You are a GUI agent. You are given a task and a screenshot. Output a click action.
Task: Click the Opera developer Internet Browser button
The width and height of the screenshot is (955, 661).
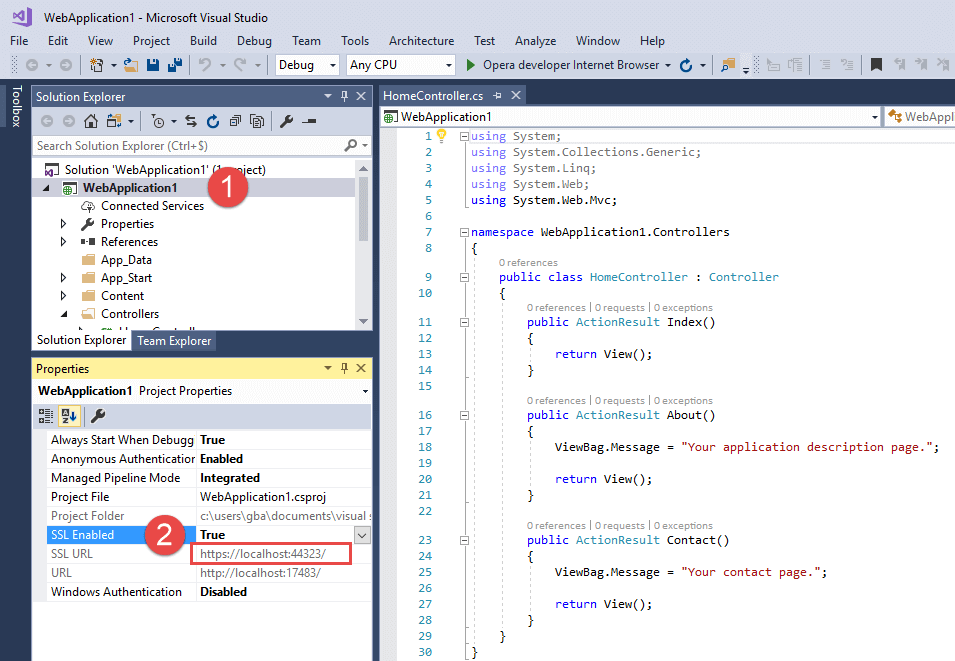click(x=571, y=65)
